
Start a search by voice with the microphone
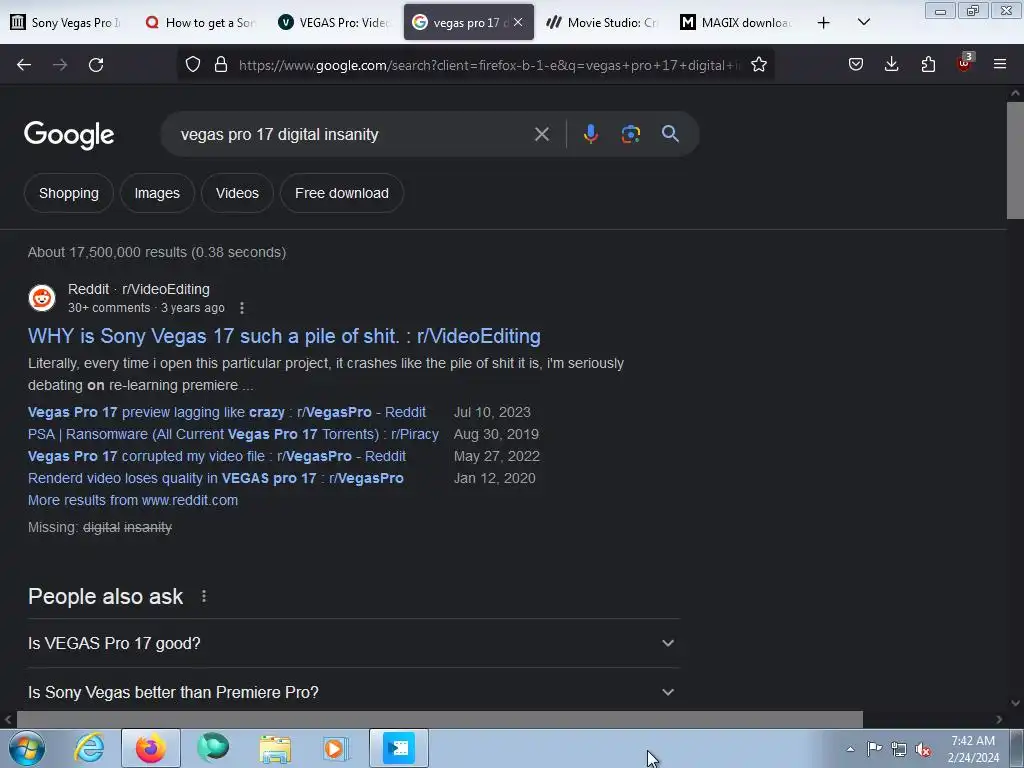pos(590,134)
